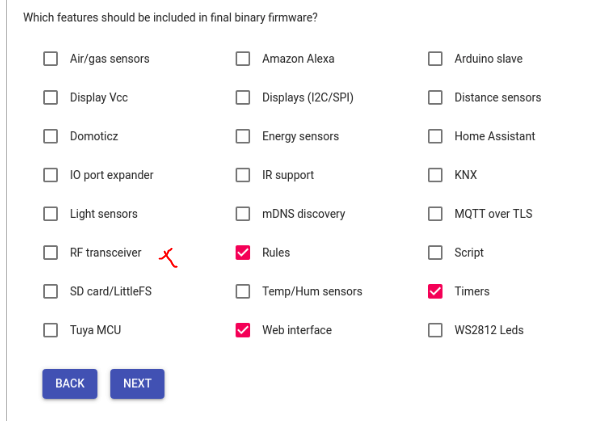Viewport: 590px width, 421px height.
Task: Enable Home Assistant integration checkbox
Action: (x=435, y=136)
